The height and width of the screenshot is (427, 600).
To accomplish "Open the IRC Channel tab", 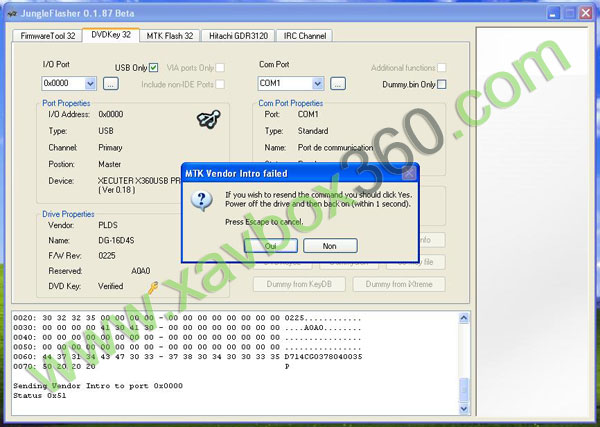I will click(x=305, y=36).
